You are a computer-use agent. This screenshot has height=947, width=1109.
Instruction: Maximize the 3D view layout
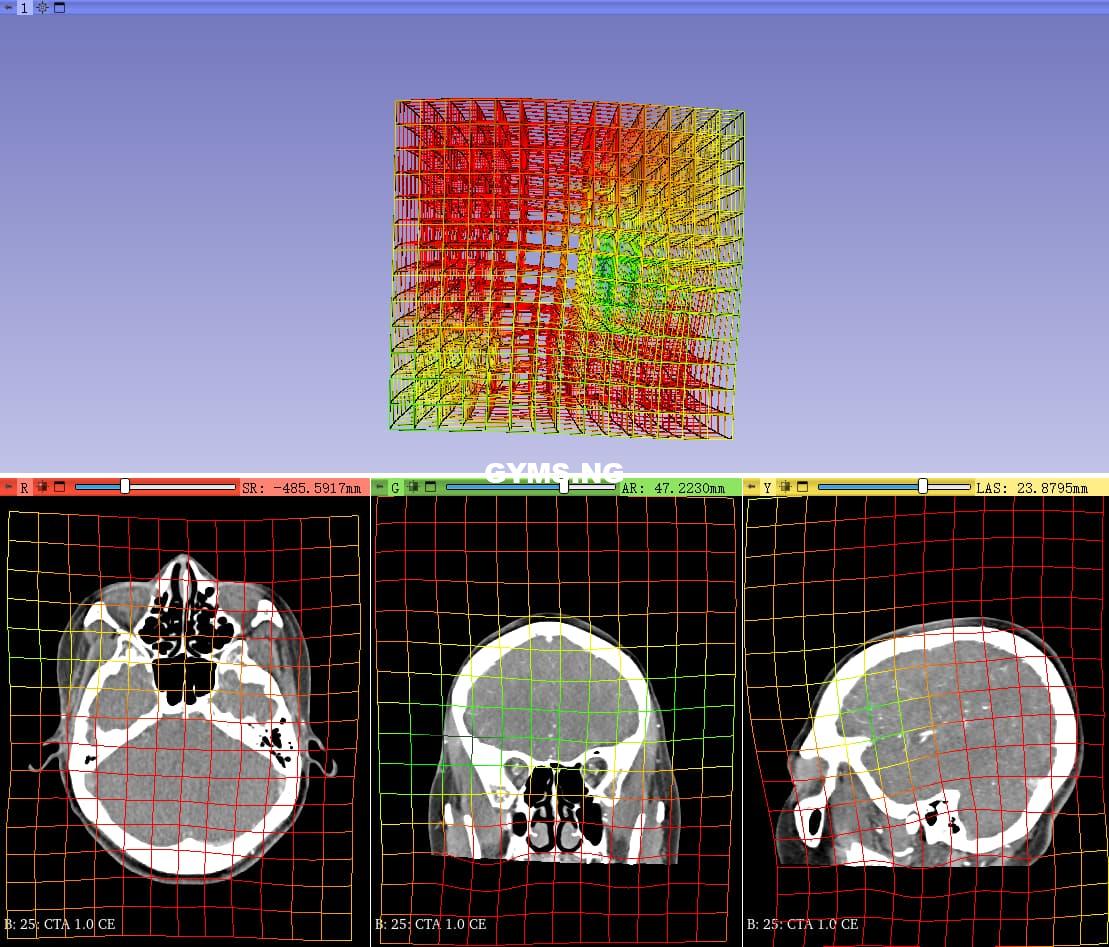tap(59, 7)
